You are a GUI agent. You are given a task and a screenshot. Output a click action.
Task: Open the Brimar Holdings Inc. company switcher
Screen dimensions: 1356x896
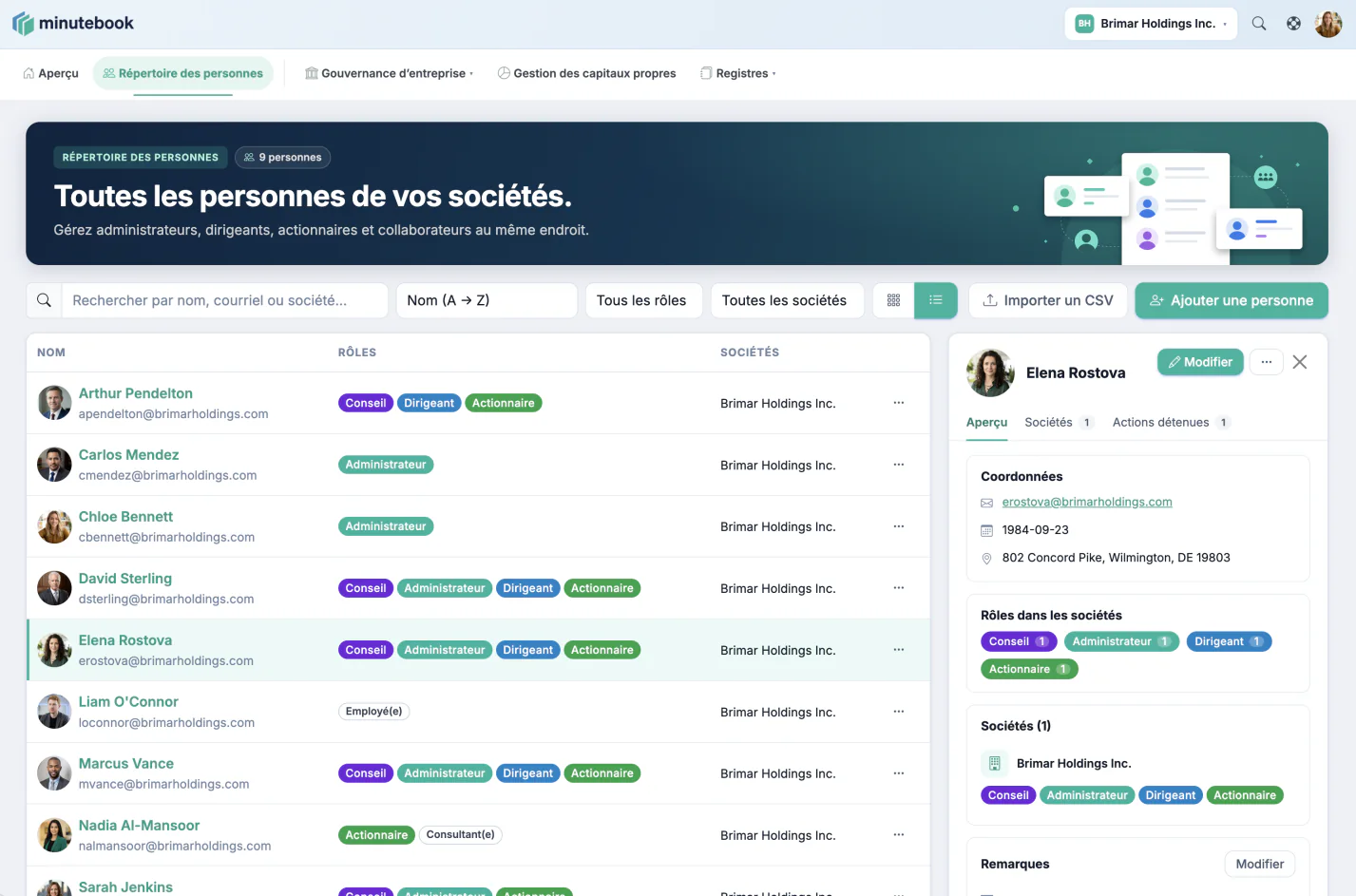(1151, 24)
